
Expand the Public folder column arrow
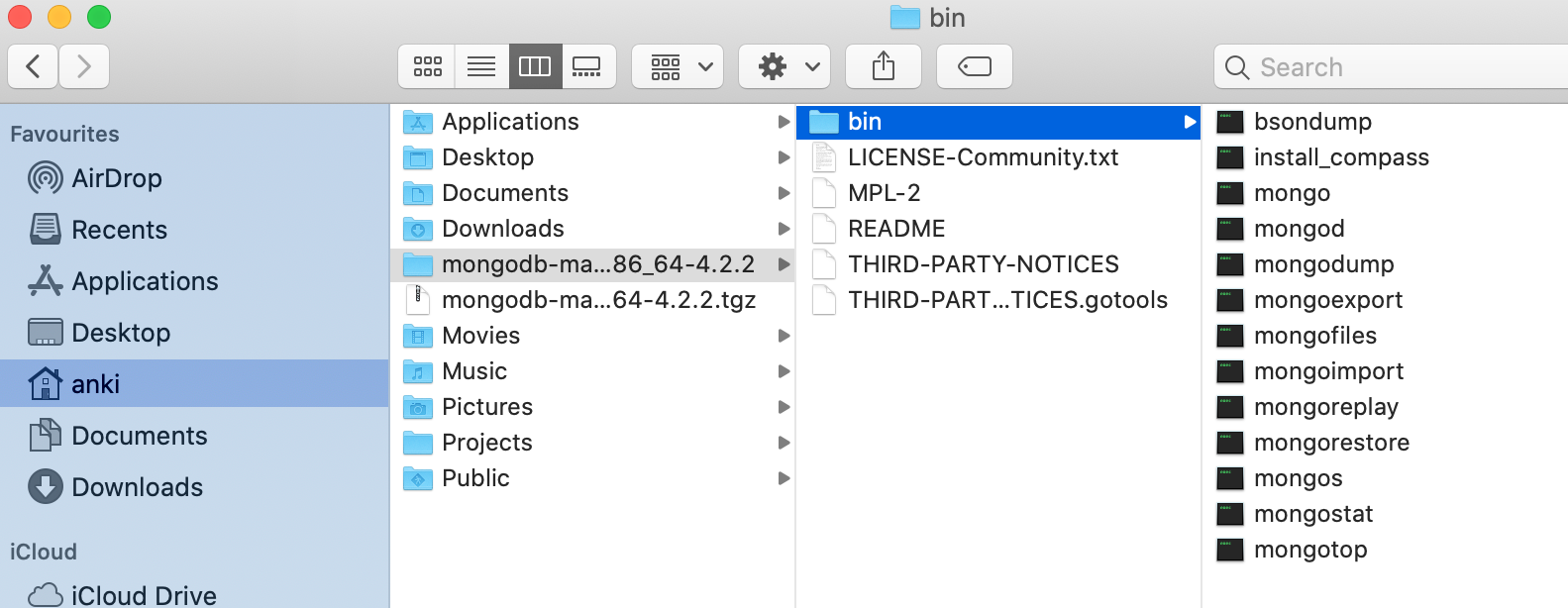click(x=784, y=478)
